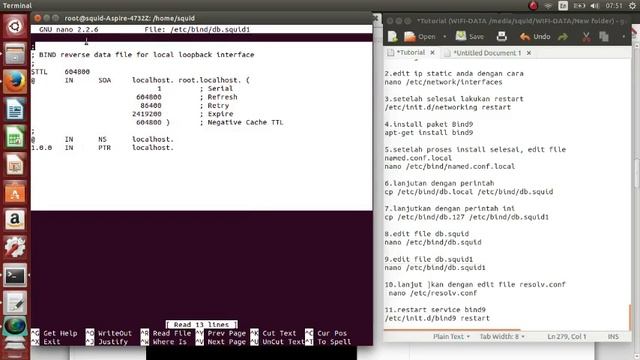Open the 07:51 clock menu
This screenshot has height=360, width=640.
click(614, 6)
